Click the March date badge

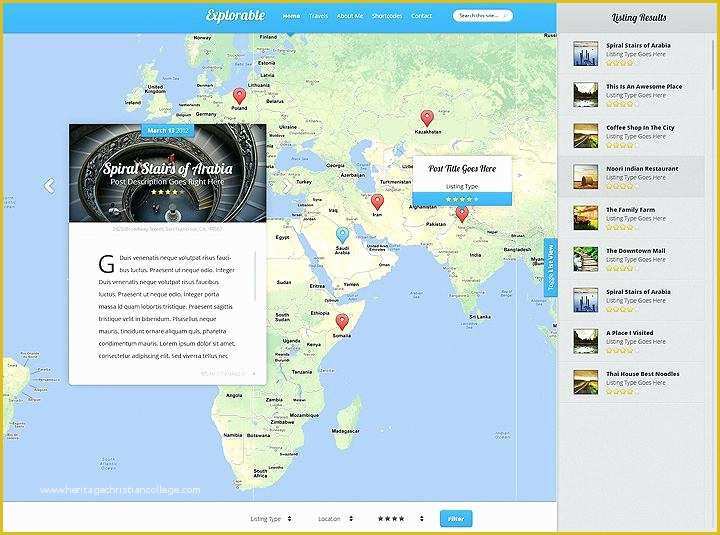[x=168, y=130]
